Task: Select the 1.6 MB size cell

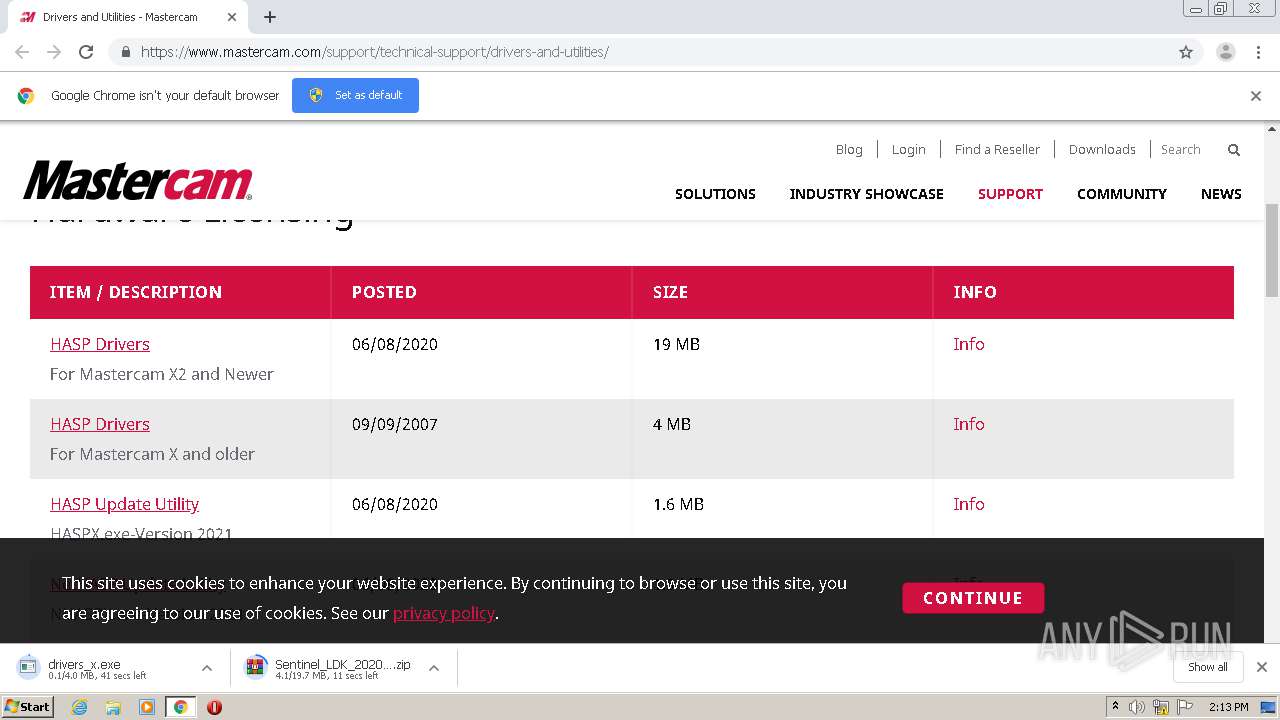Action: [x=678, y=504]
